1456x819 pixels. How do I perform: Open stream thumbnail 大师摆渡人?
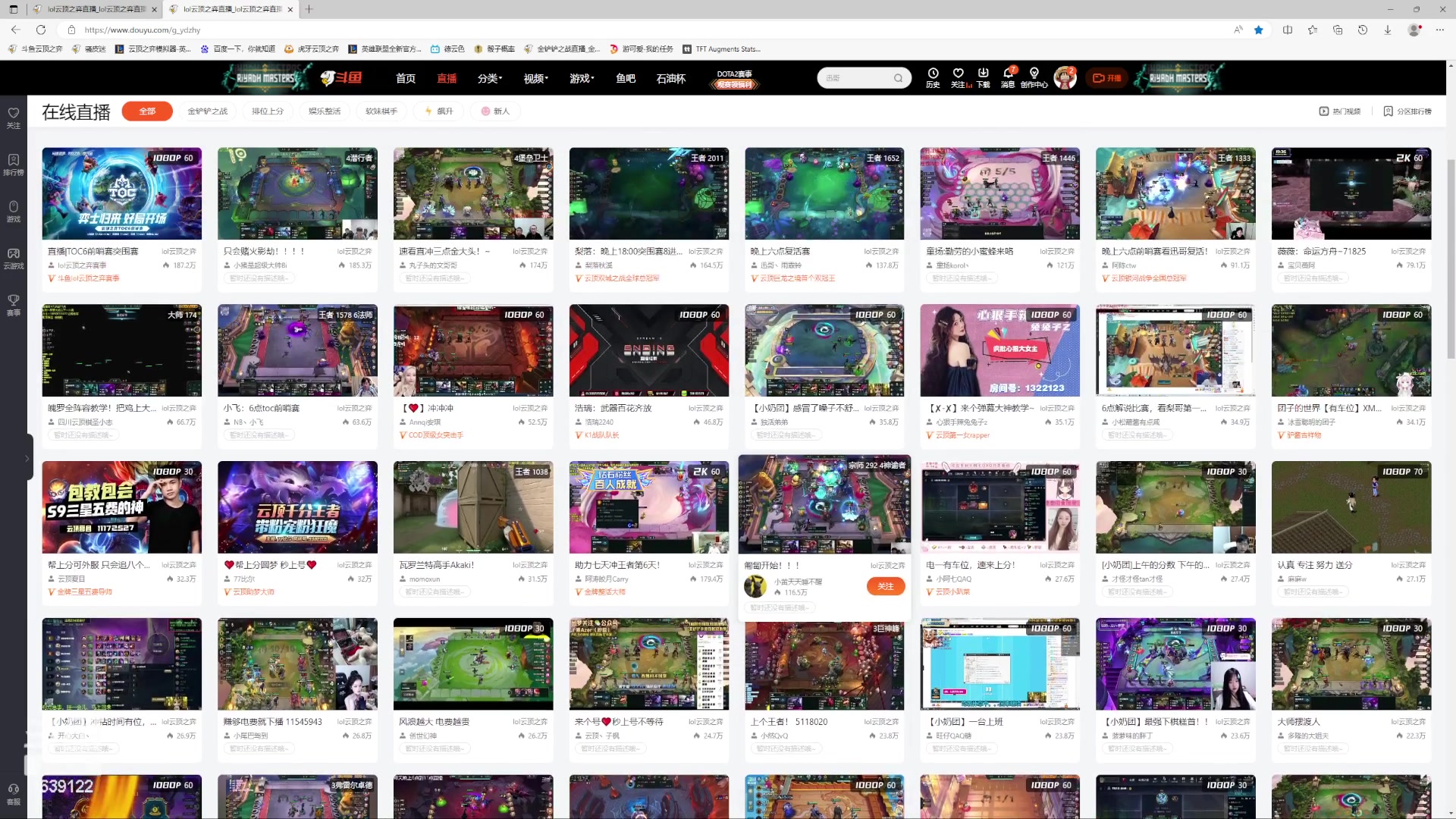coord(1351,664)
